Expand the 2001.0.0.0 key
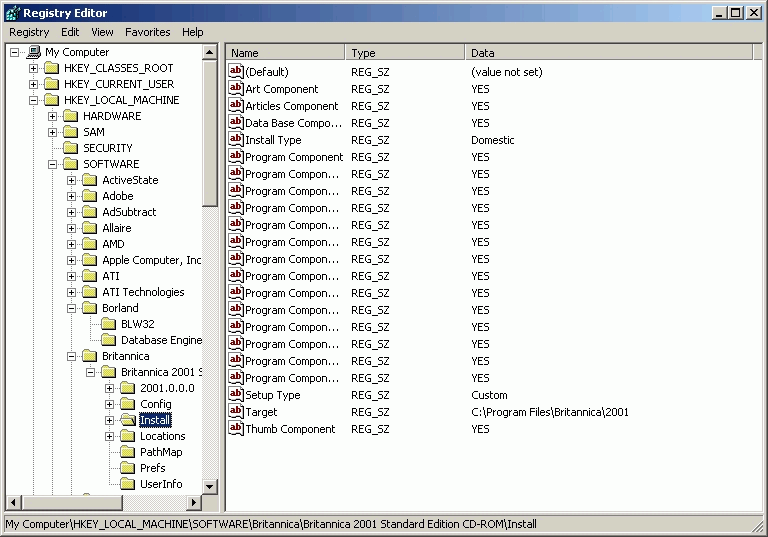This screenshot has height=537, width=768. [110, 388]
